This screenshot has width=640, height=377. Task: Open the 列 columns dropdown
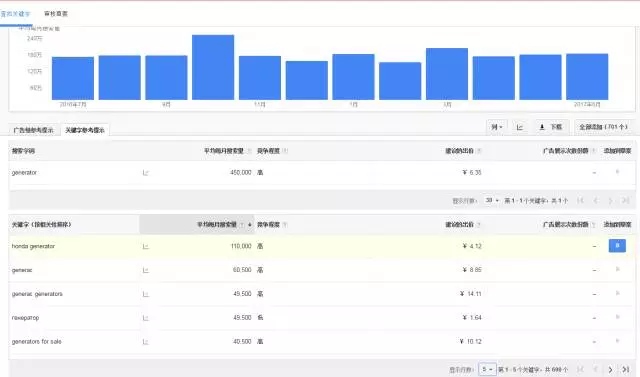(497, 127)
